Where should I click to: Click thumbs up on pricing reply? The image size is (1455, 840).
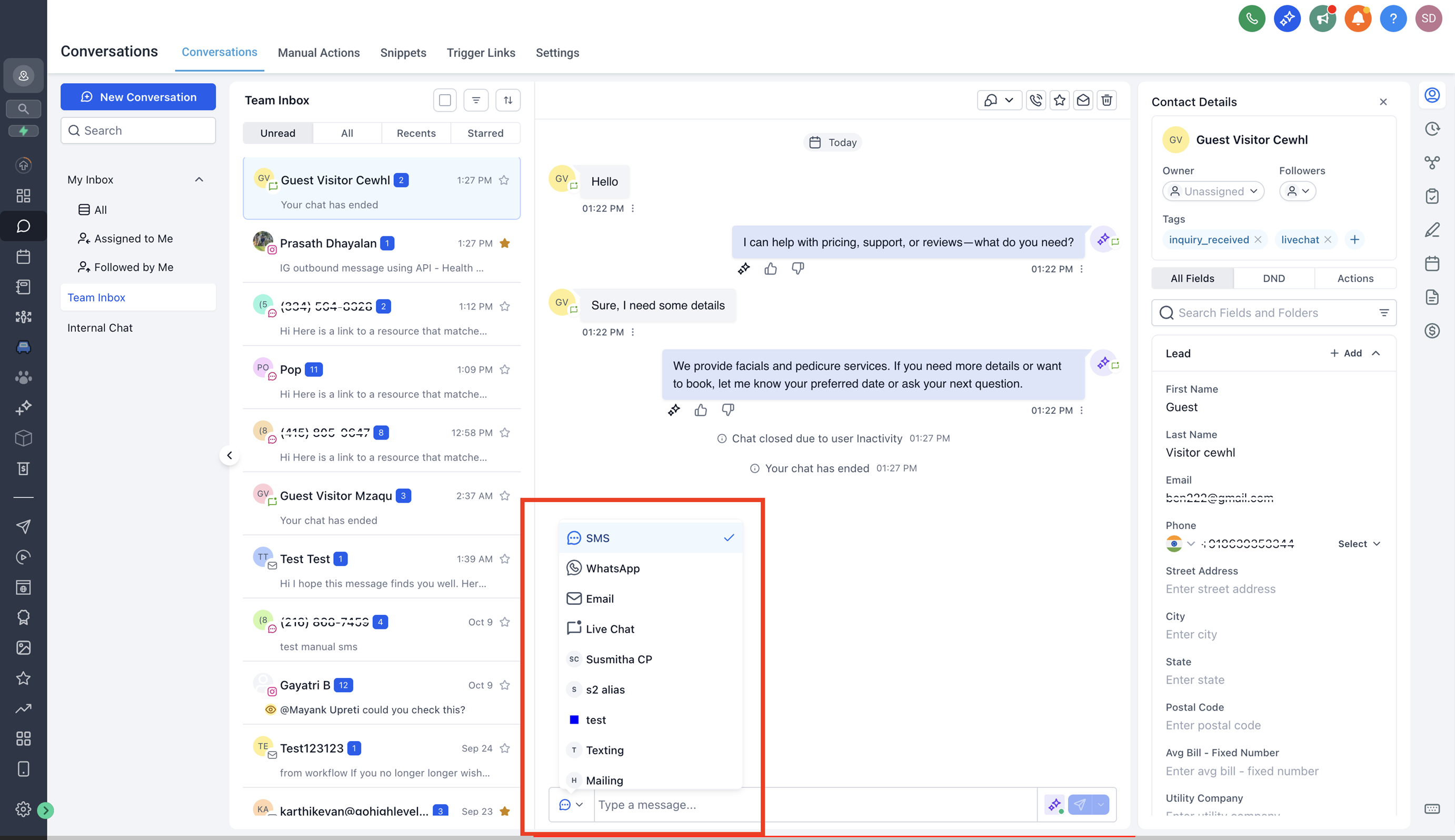coord(770,269)
